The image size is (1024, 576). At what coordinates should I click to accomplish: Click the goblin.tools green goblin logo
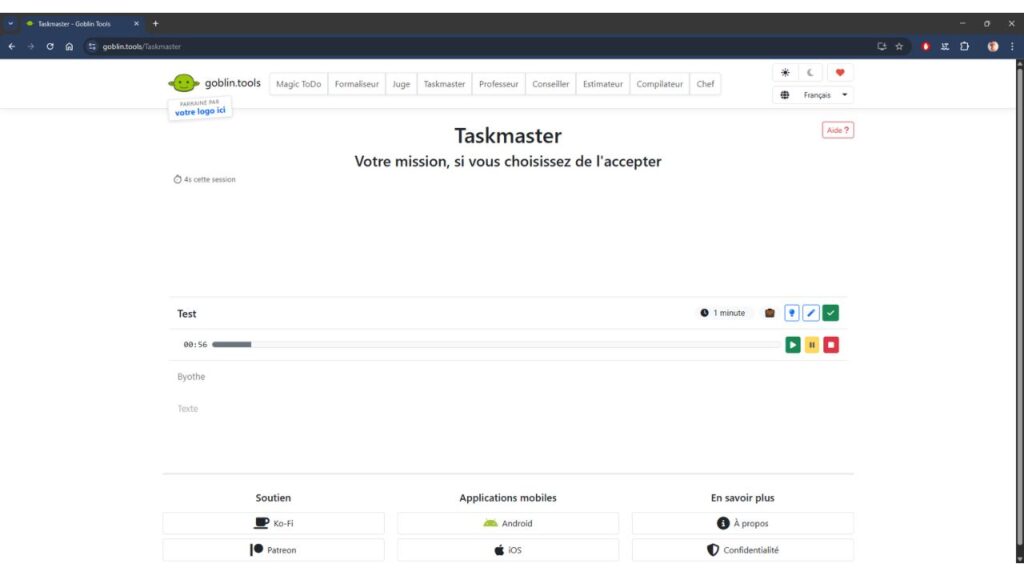pyautogui.click(x=184, y=83)
